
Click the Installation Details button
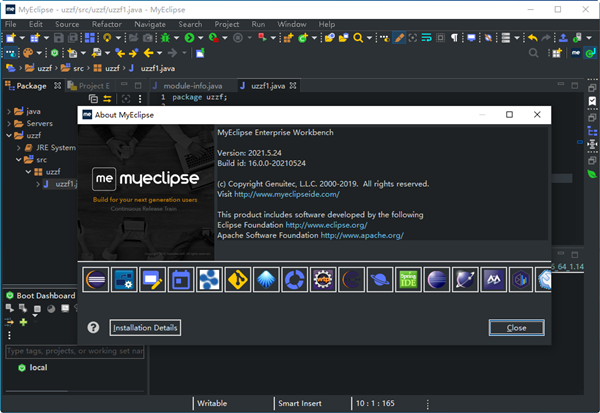(x=145, y=328)
